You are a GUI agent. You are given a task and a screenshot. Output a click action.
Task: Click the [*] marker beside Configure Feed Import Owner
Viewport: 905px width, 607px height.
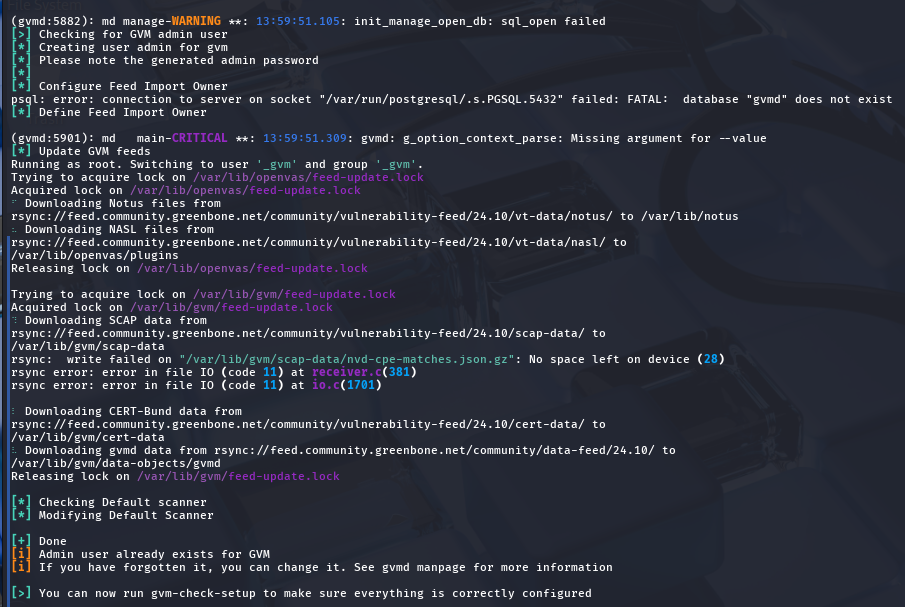tap(21, 87)
